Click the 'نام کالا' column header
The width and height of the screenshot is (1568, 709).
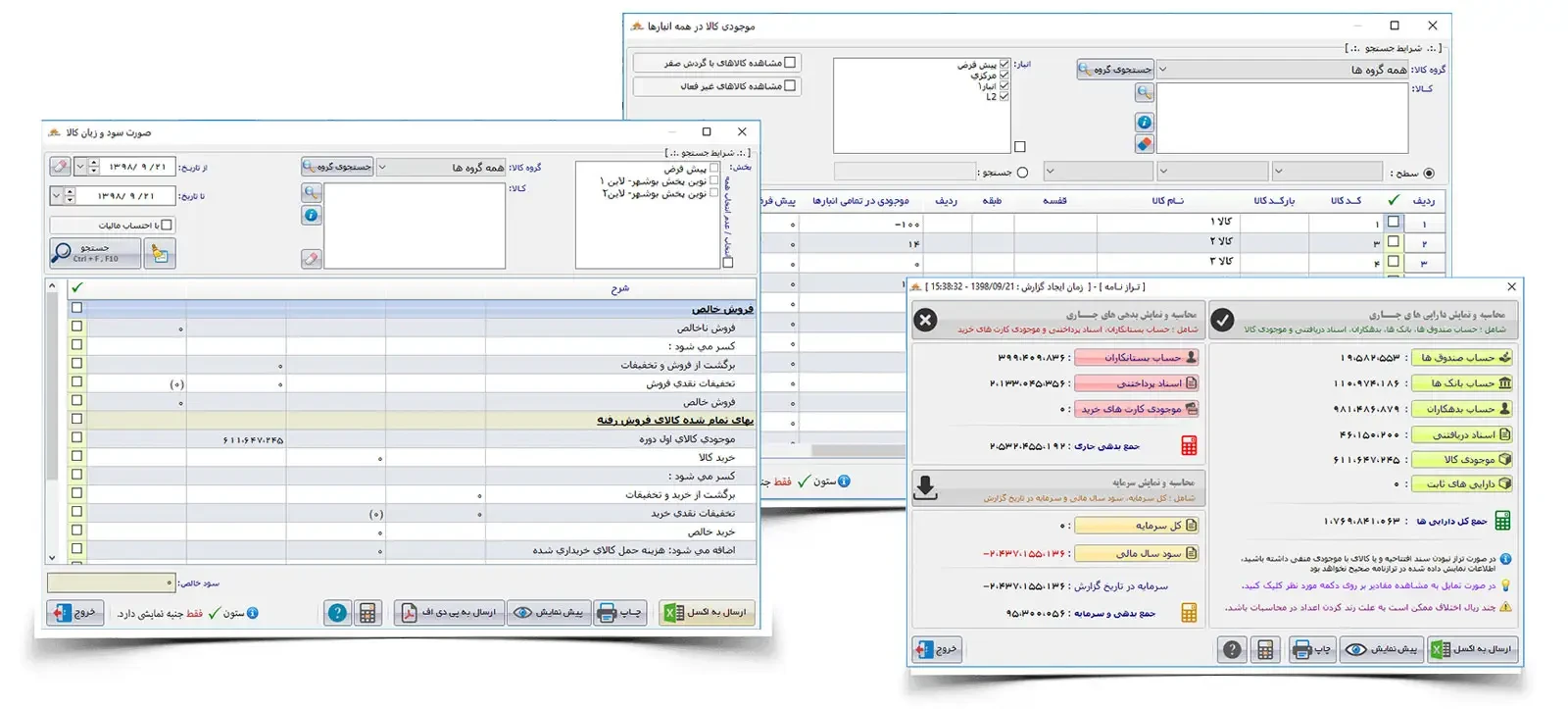[x=1167, y=201]
